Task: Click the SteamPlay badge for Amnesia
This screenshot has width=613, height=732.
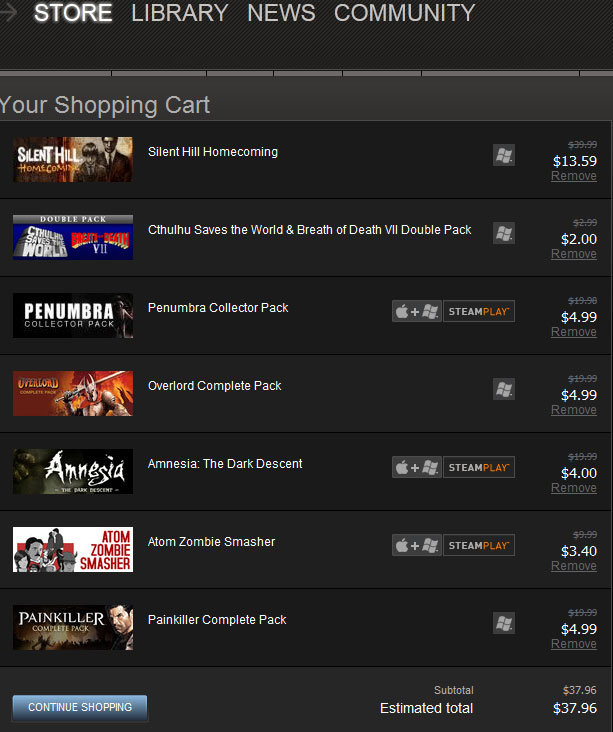Action: click(x=479, y=467)
